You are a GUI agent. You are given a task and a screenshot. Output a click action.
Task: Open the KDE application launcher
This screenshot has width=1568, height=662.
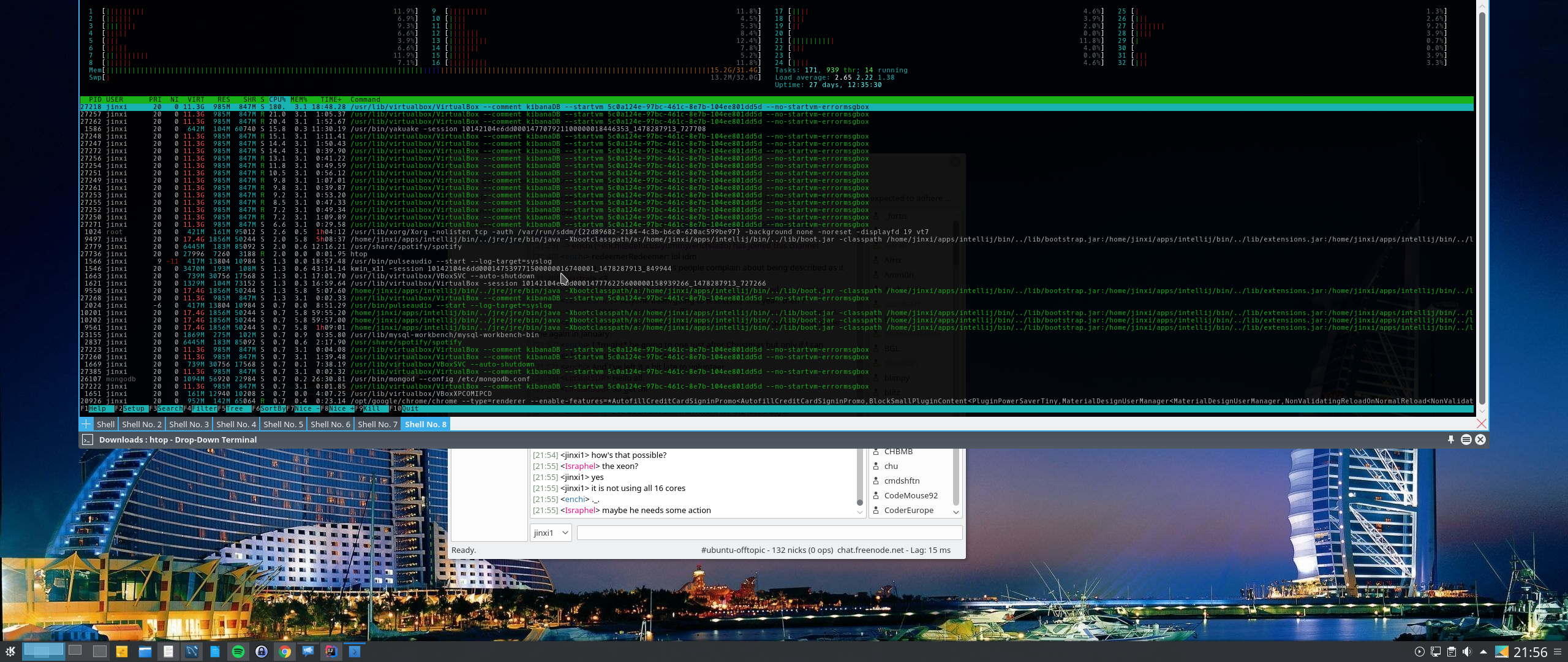tap(10, 651)
